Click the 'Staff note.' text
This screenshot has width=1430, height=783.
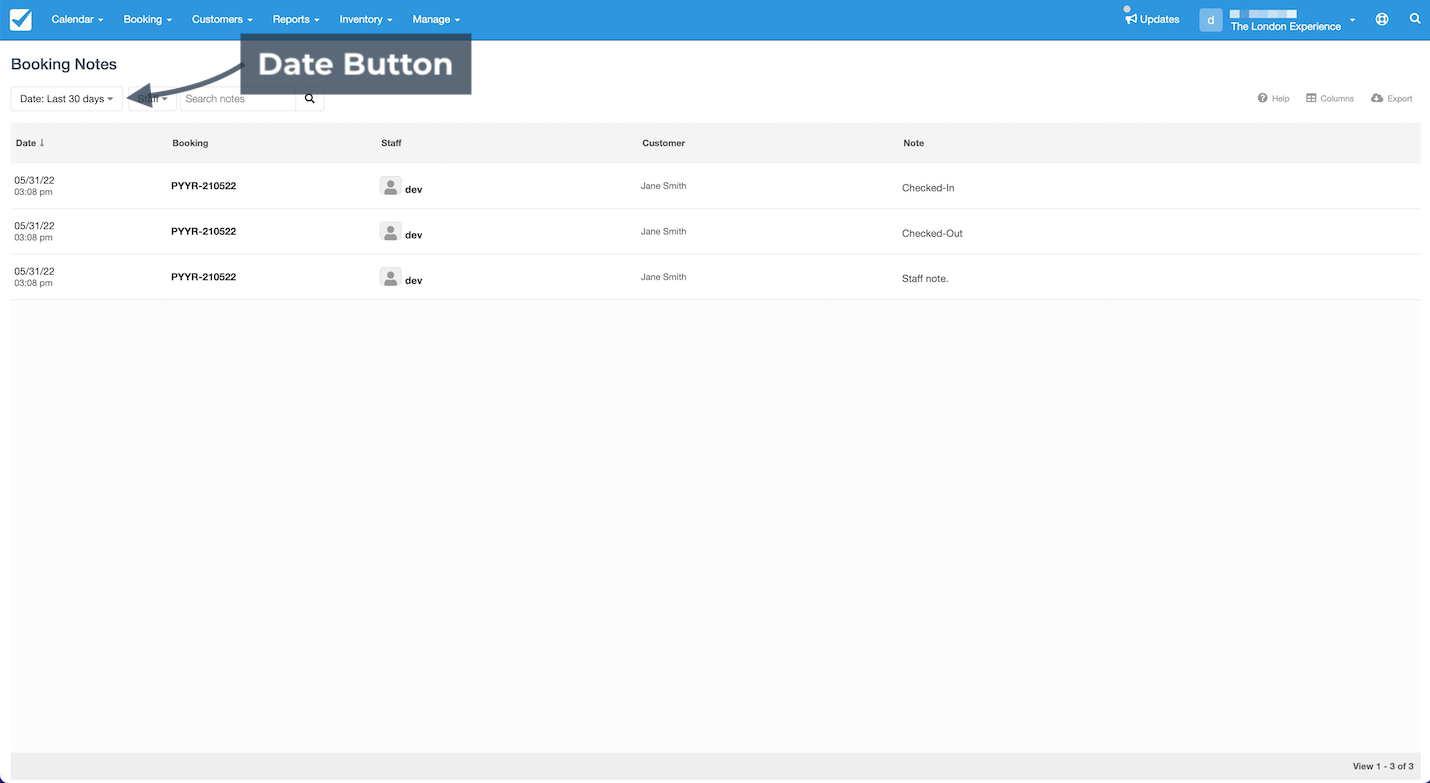[x=925, y=279]
